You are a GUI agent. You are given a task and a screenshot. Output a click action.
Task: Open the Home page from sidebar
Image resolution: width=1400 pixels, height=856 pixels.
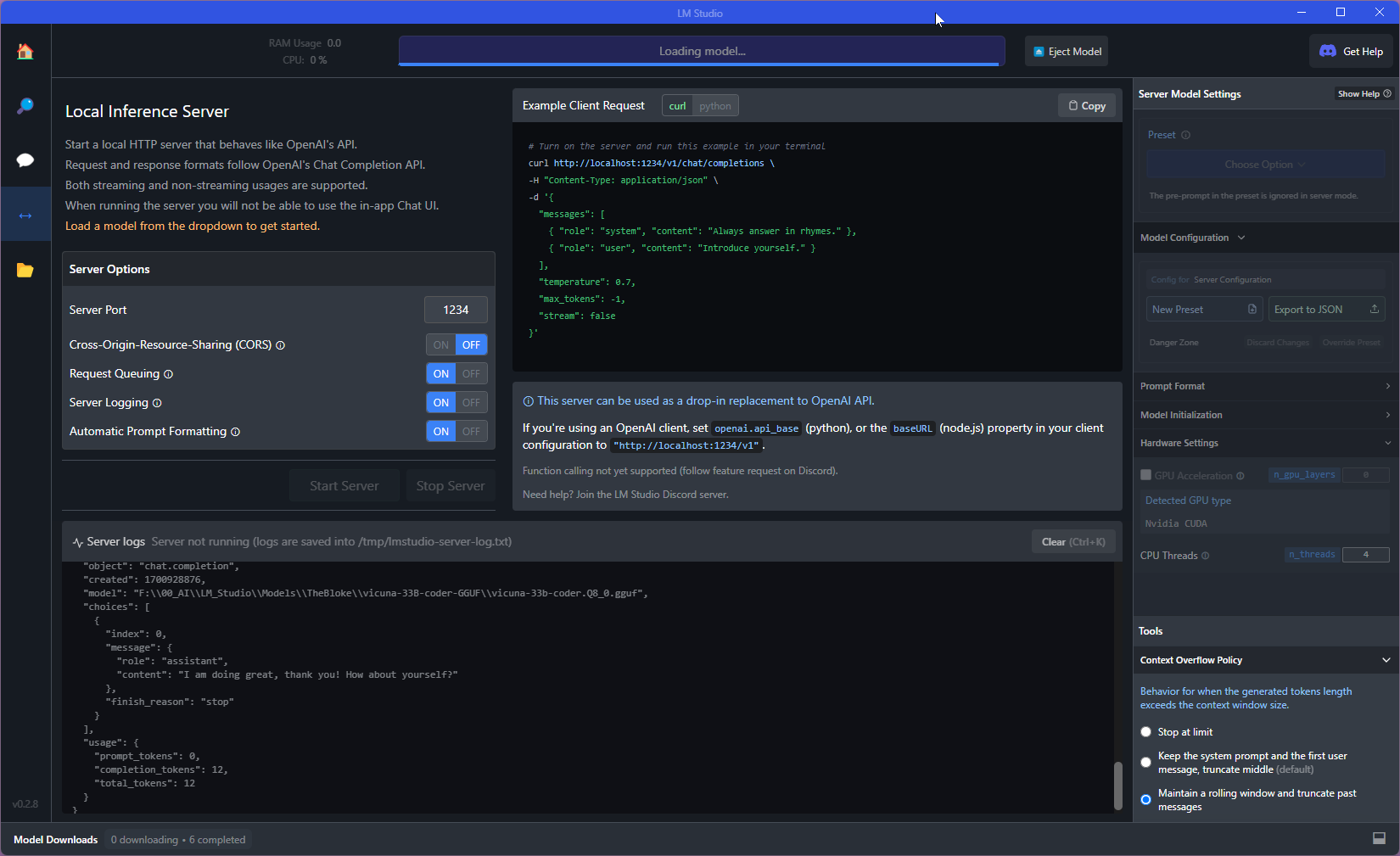(x=25, y=52)
